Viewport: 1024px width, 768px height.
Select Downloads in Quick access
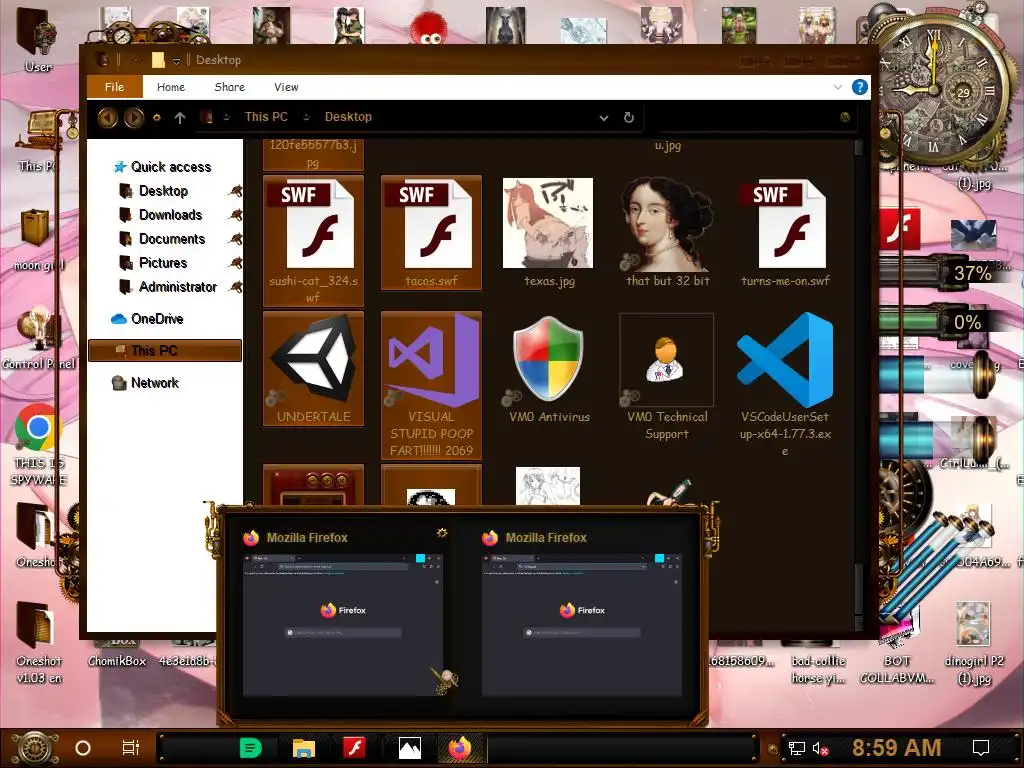(x=170, y=215)
